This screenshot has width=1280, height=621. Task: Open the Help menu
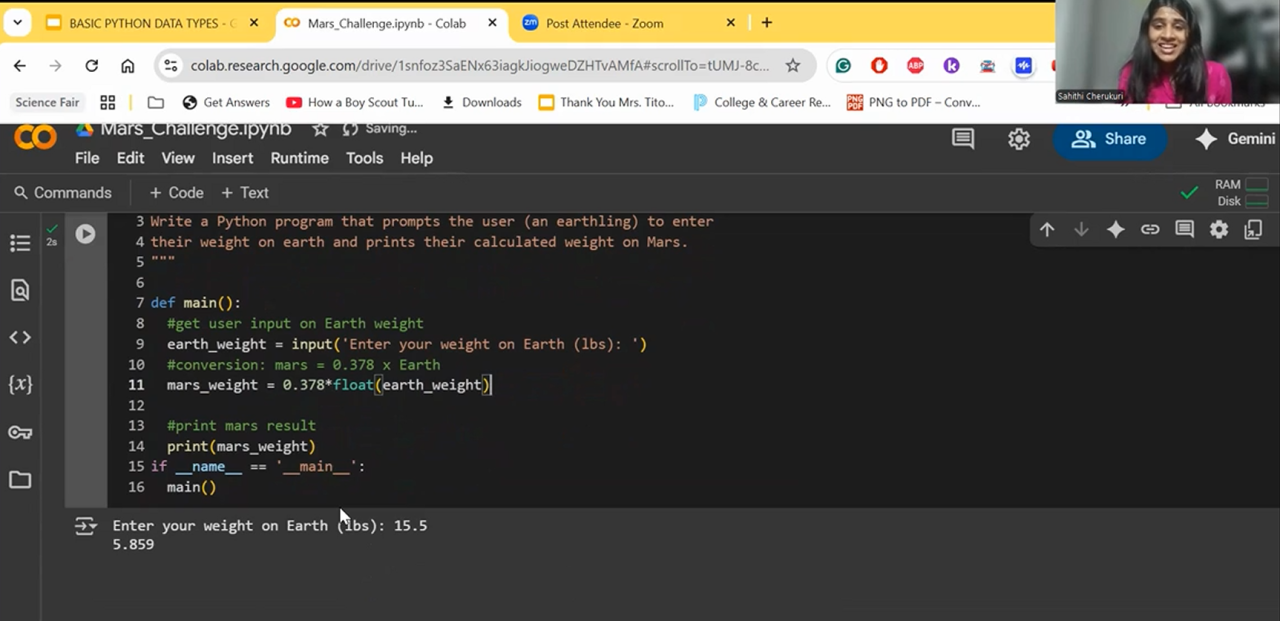(416, 158)
